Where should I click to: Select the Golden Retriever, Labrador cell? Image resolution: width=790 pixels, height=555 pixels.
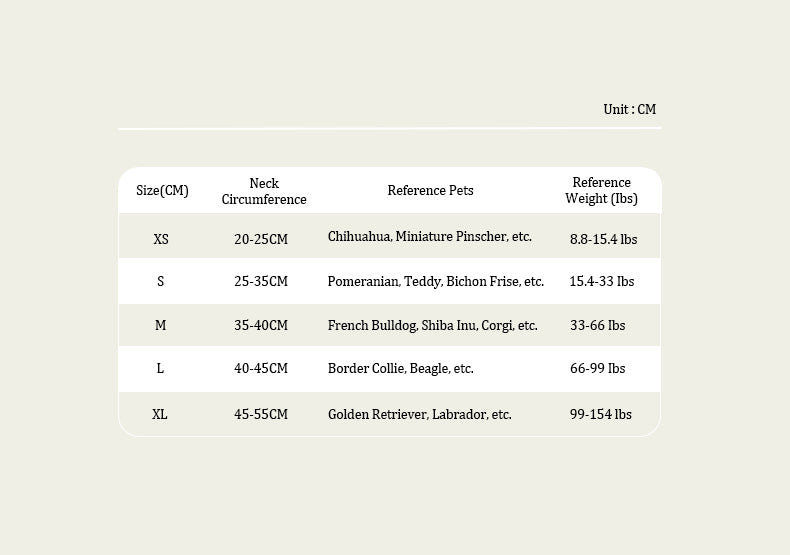[419, 414]
